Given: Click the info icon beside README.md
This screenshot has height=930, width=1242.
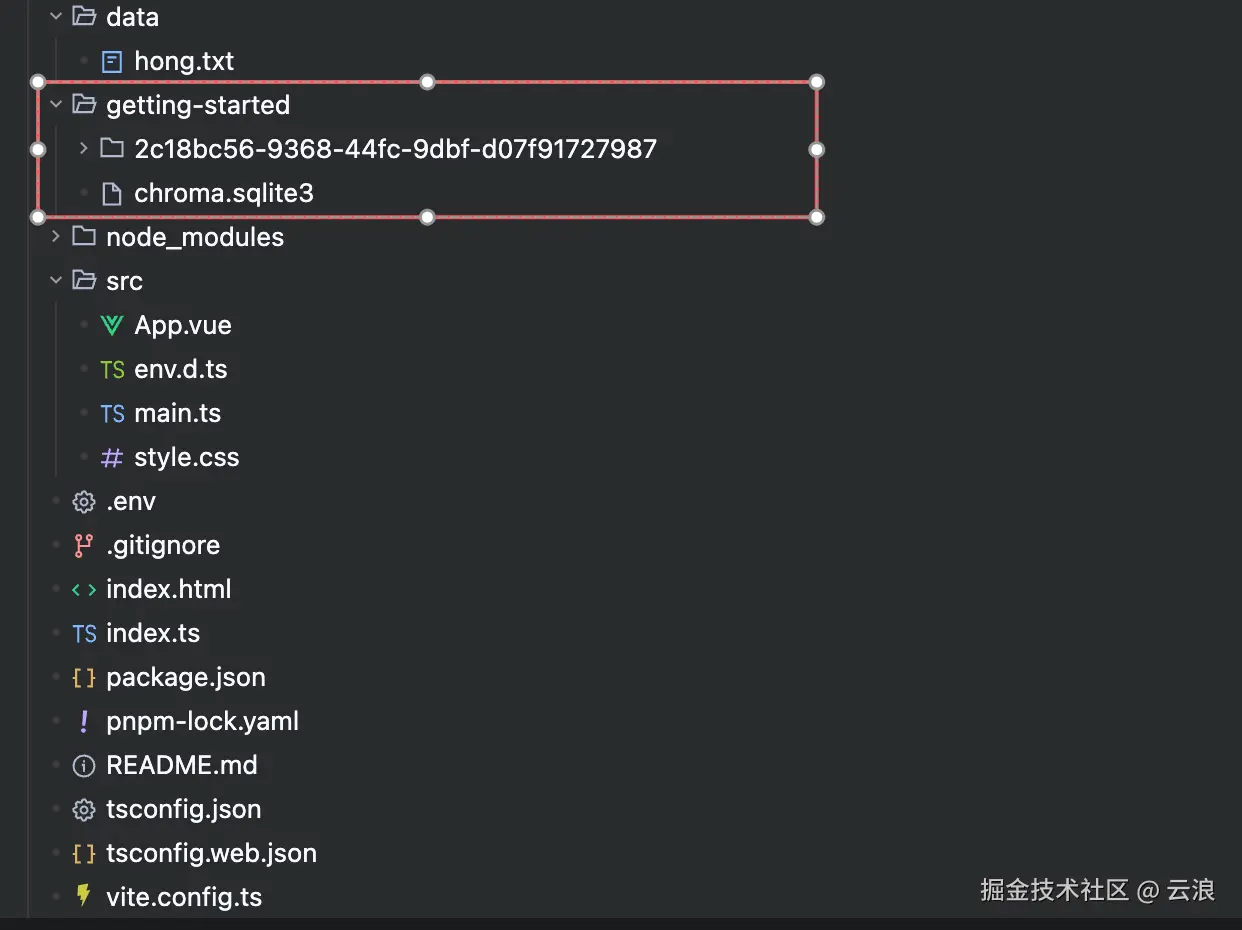Looking at the screenshot, I should [84, 766].
